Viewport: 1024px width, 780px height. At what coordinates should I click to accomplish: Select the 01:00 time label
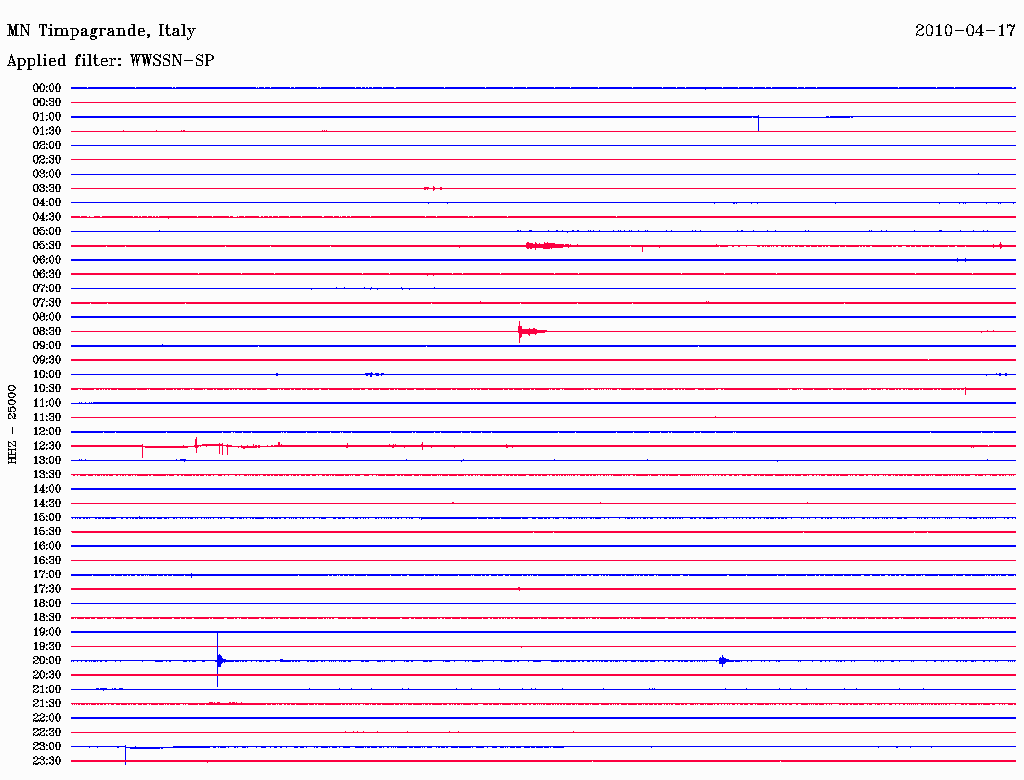pos(47,116)
